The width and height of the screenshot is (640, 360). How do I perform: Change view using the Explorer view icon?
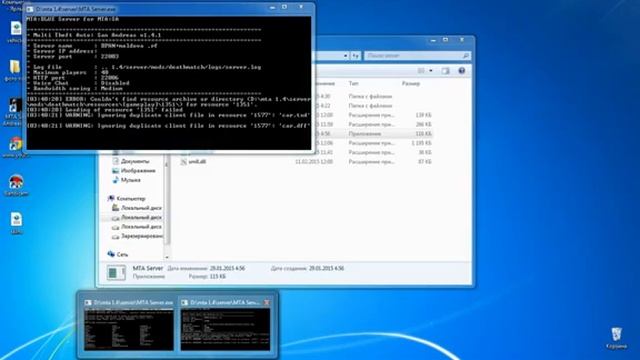[x=421, y=71]
